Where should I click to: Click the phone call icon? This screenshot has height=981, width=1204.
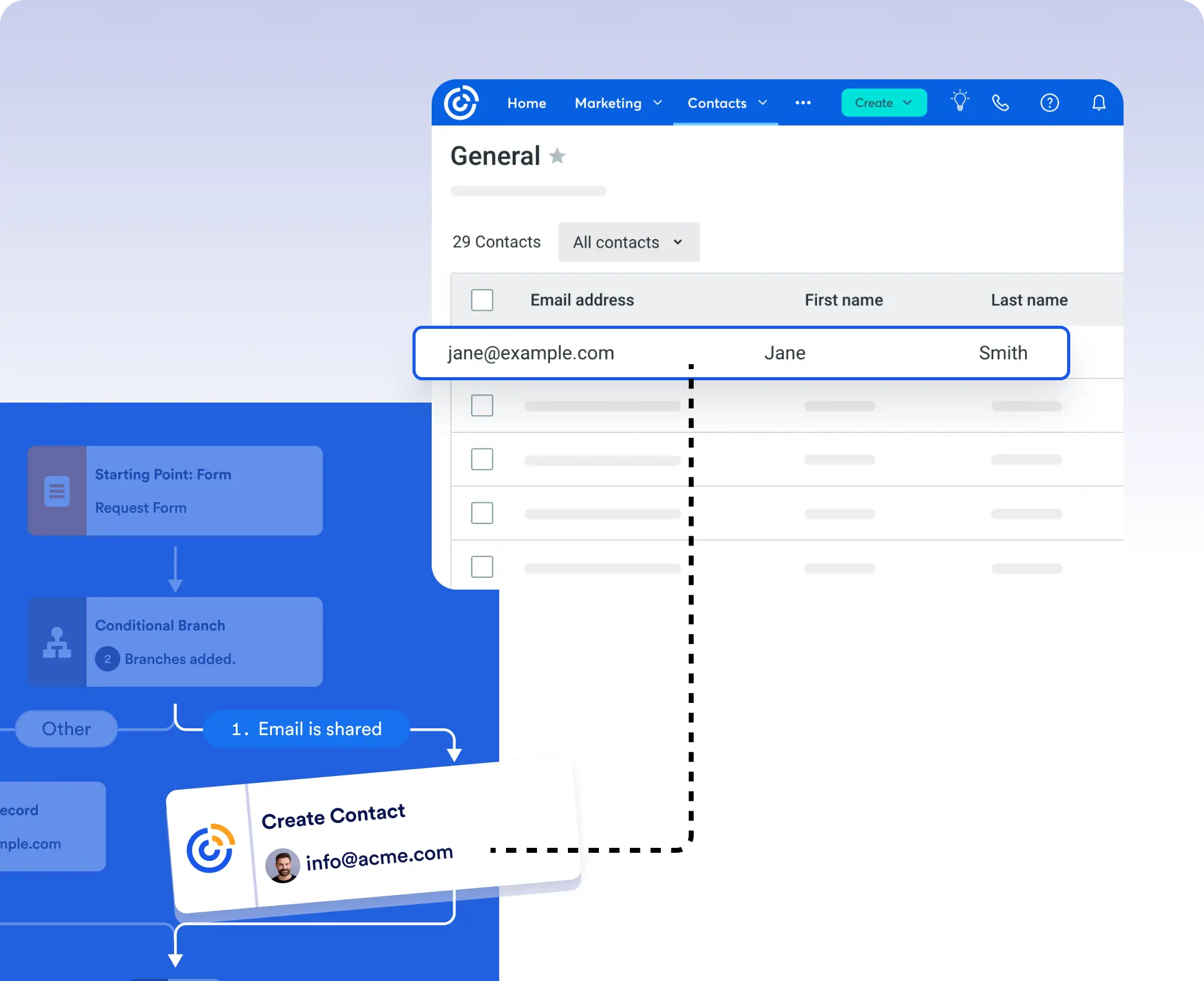pos(1001,103)
